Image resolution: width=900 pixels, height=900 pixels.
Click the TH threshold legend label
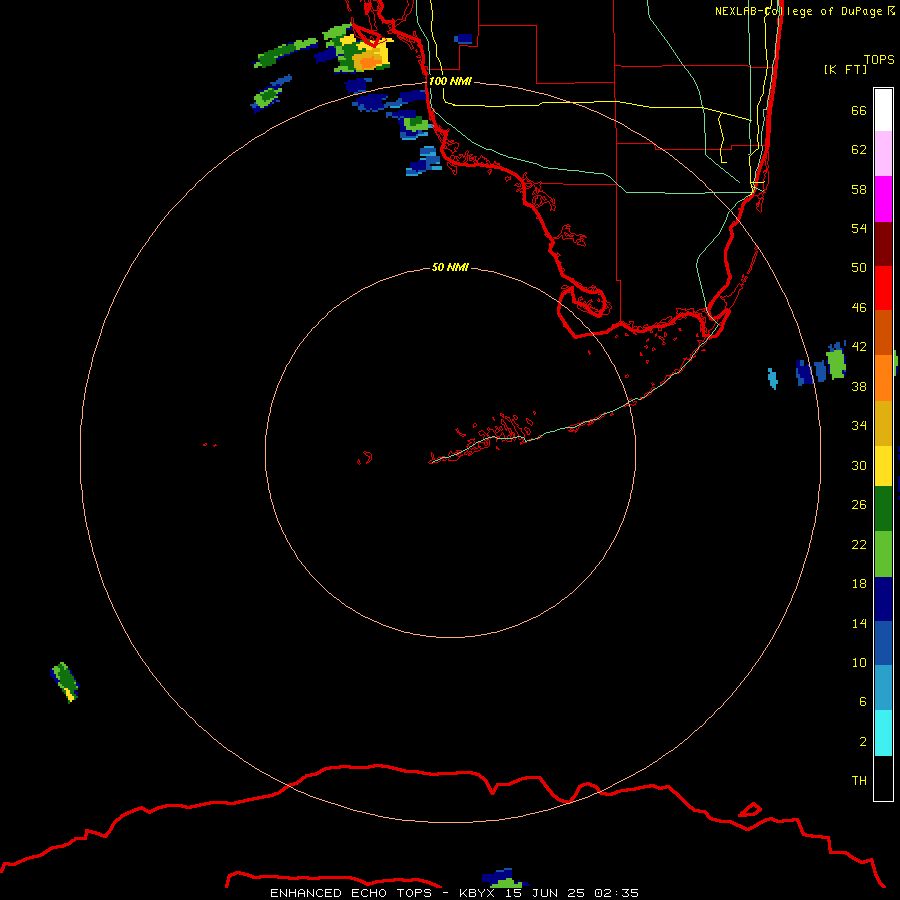859,781
